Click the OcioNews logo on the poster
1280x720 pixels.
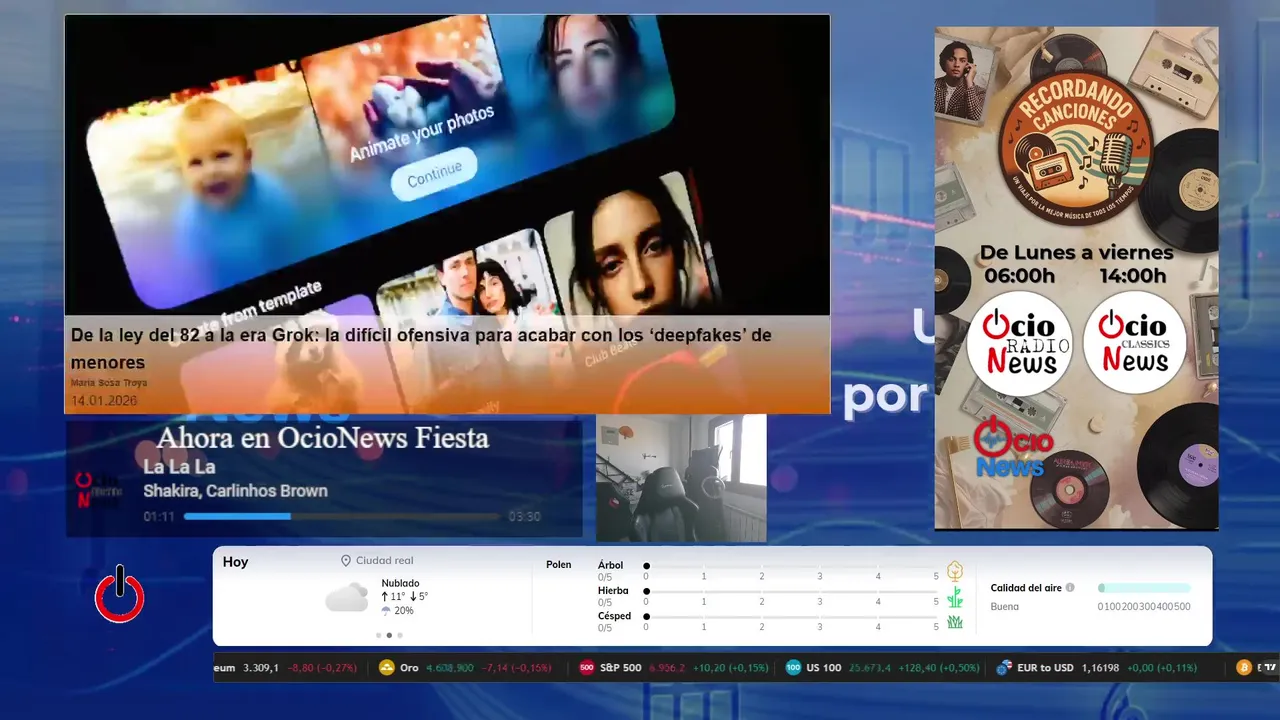[x=1013, y=447]
